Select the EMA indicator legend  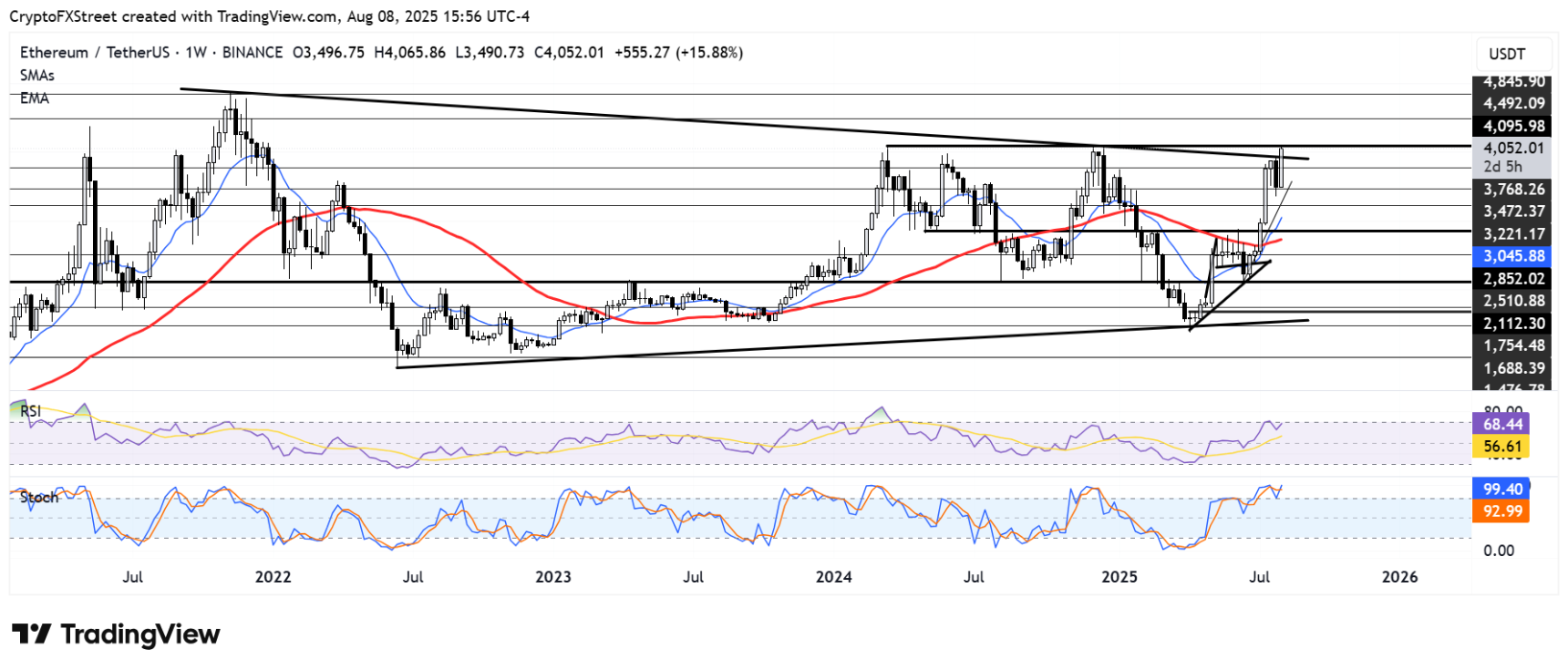35,98
